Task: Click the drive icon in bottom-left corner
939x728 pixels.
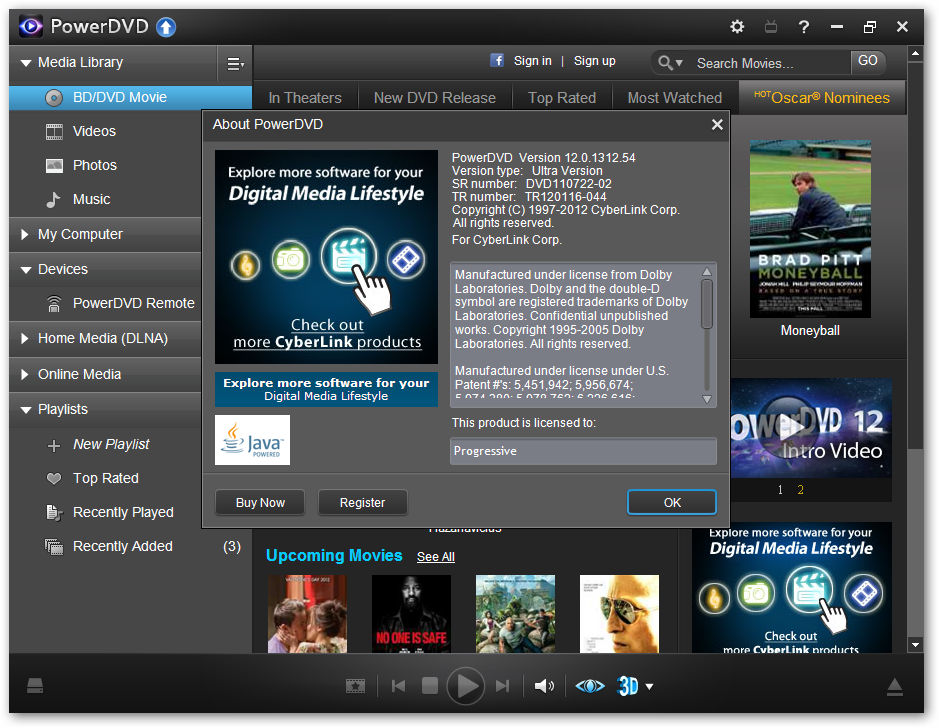Action: click(x=35, y=686)
